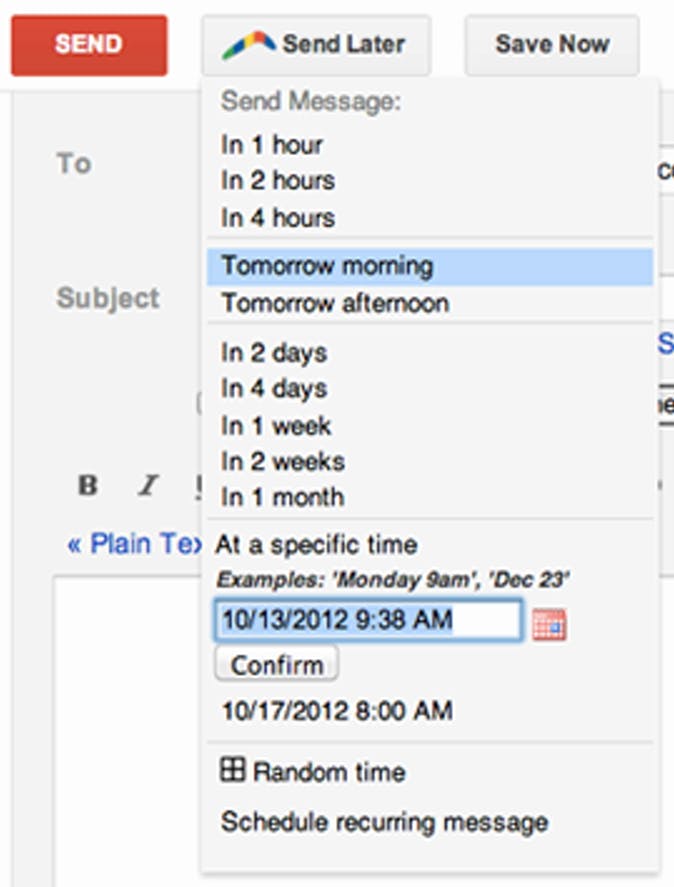Click the Italic formatting icon
The image size is (674, 887).
click(x=148, y=486)
